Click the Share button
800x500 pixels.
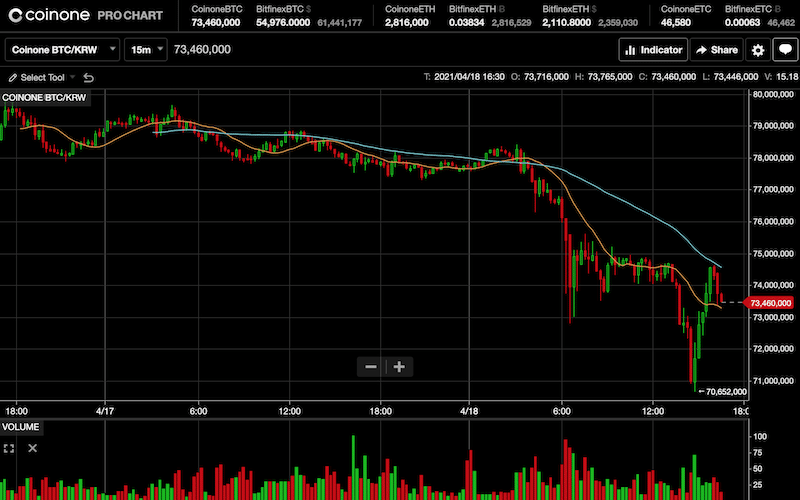pyautogui.click(x=716, y=50)
